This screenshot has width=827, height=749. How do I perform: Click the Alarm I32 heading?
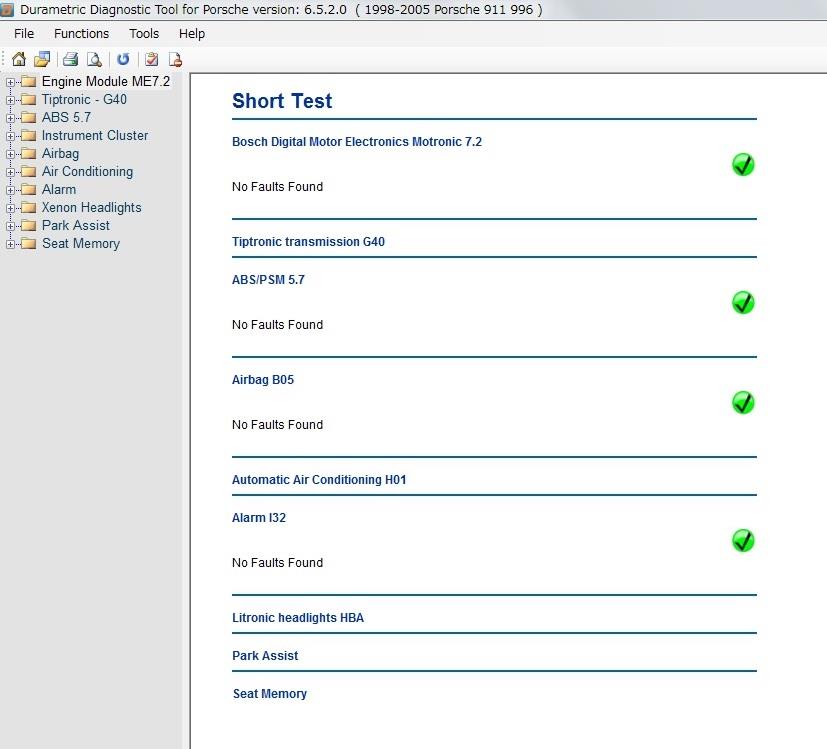pyautogui.click(x=259, y=517)
